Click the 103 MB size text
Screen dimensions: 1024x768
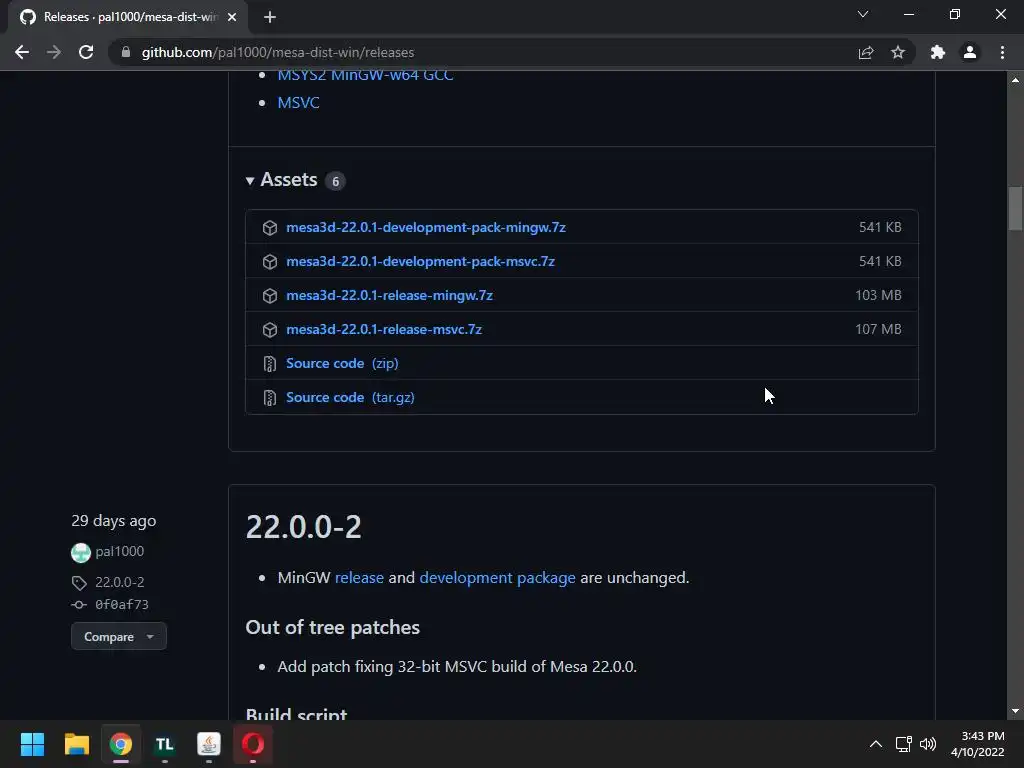(878, 295)
